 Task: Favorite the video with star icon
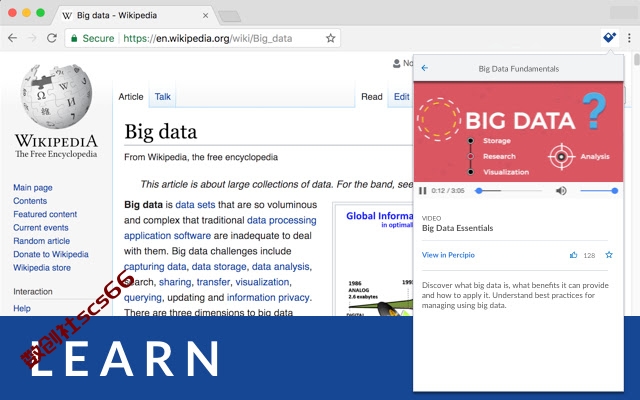[x=609, y=255]
